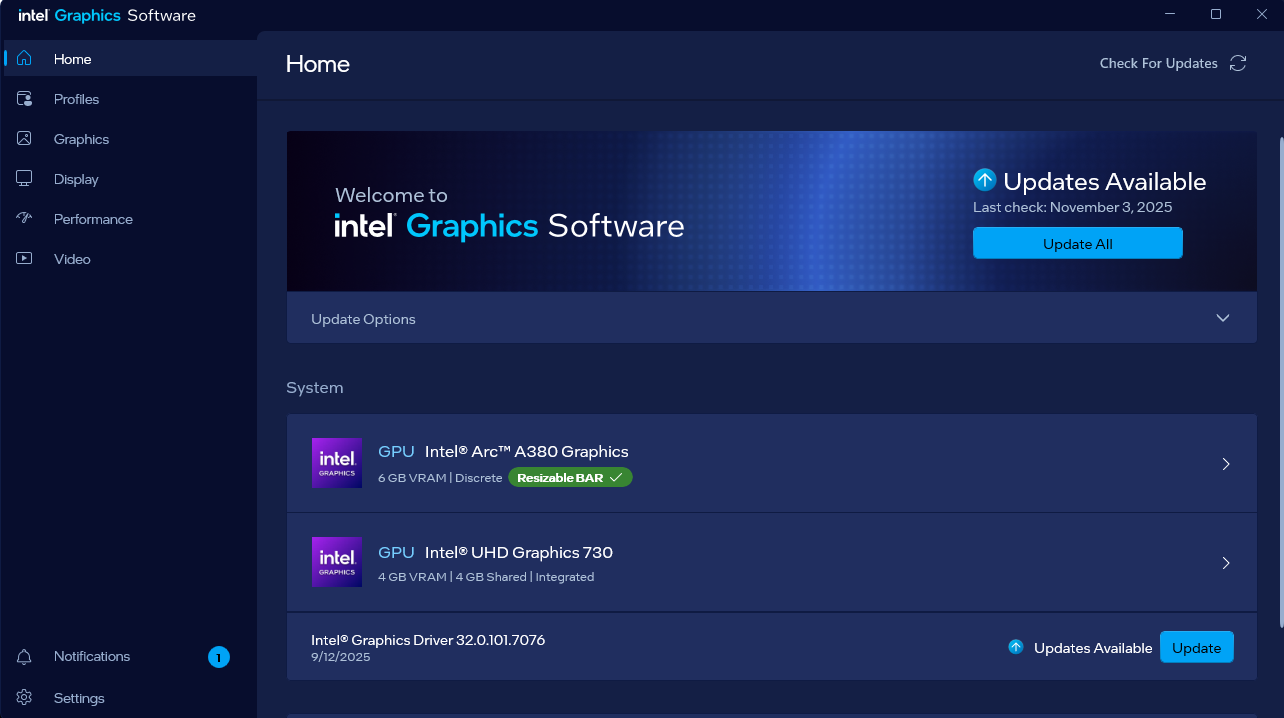Image resolution: width=1284 pixels, height=718 pixels.
Task: Click the Update All button
Action: click(x=1078, y=244)
